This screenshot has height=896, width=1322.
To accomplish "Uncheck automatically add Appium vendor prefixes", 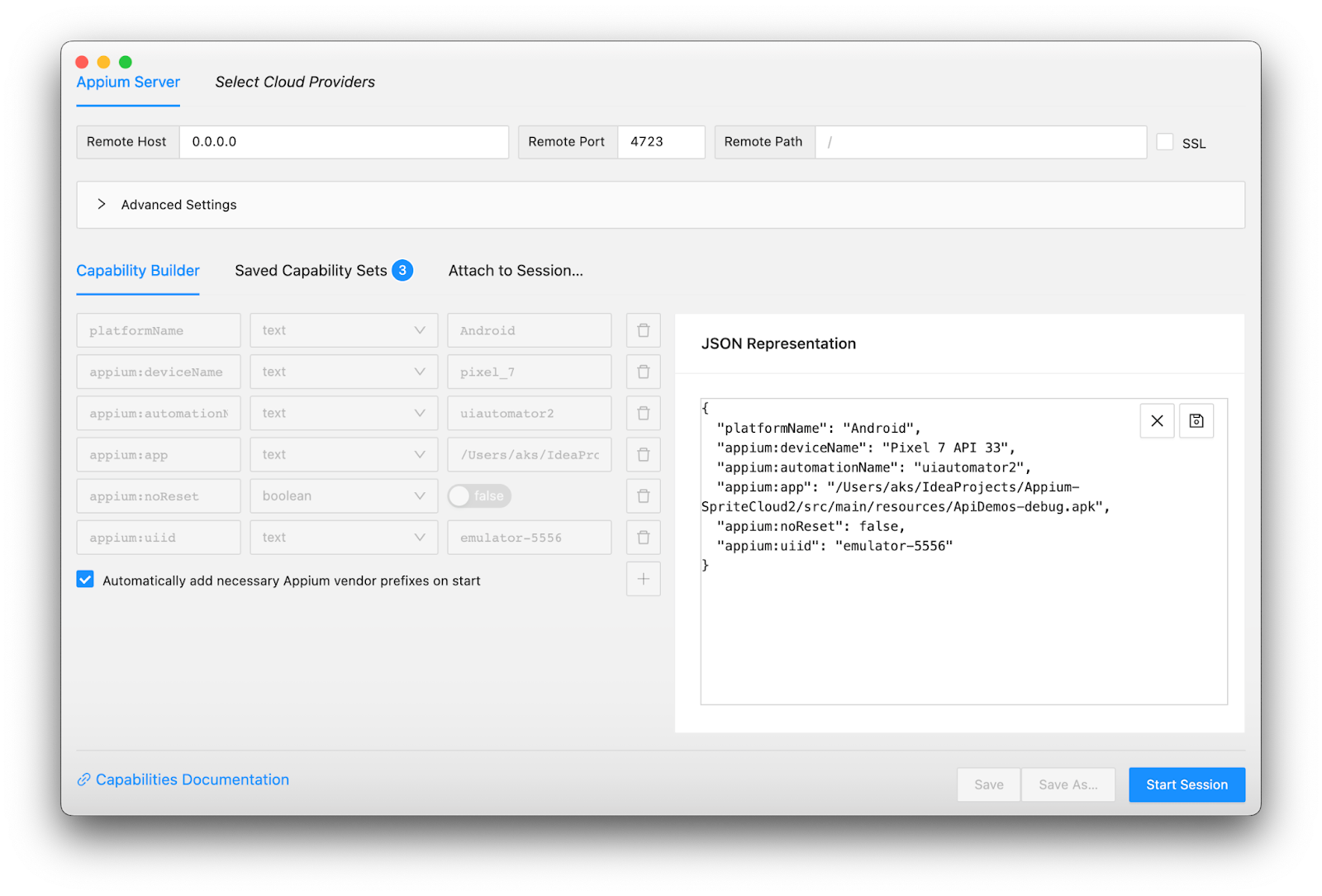I will (85, 580).
